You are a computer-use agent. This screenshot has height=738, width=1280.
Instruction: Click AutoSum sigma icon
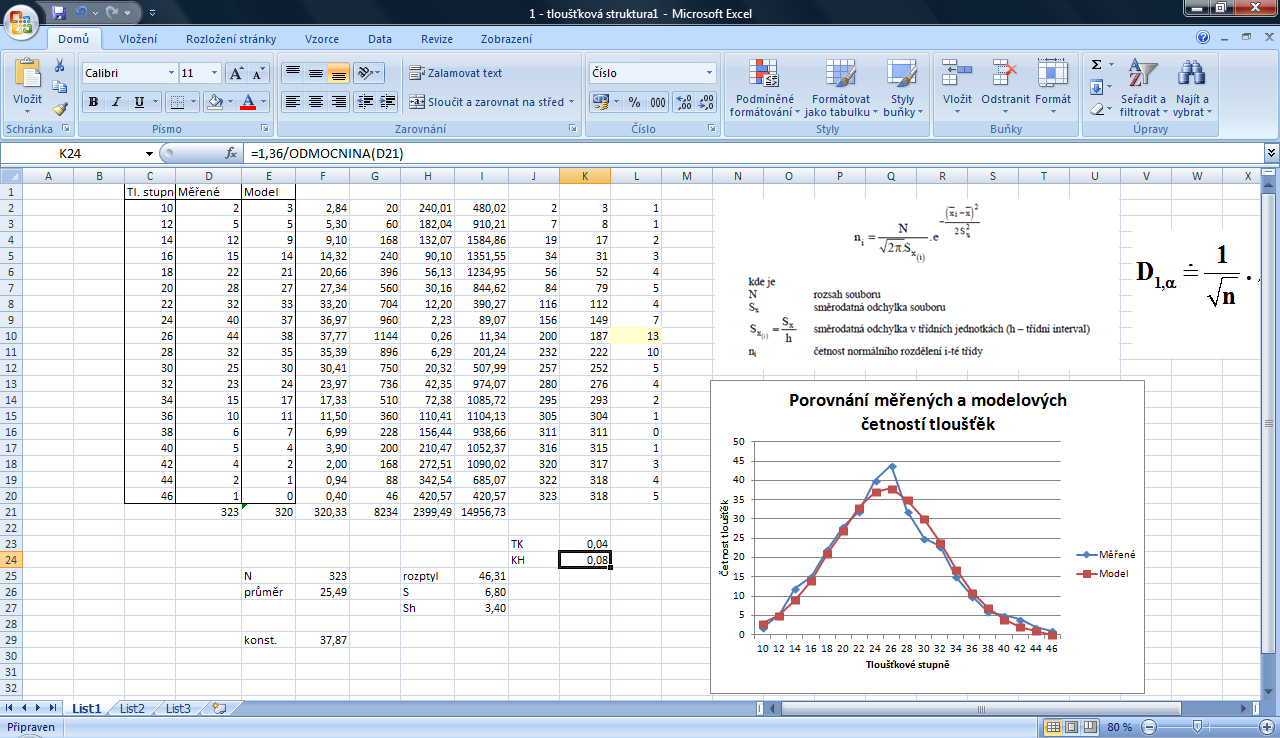coord(1096,65)
